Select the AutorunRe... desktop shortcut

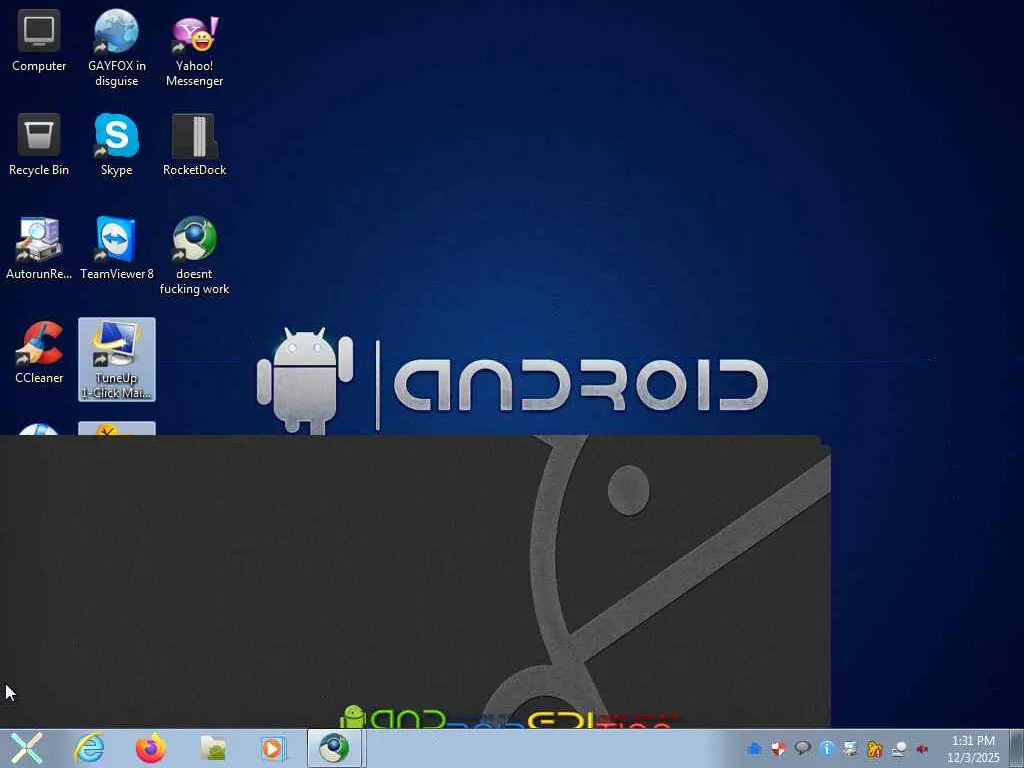pyautogui.click(x=39, y=249)
